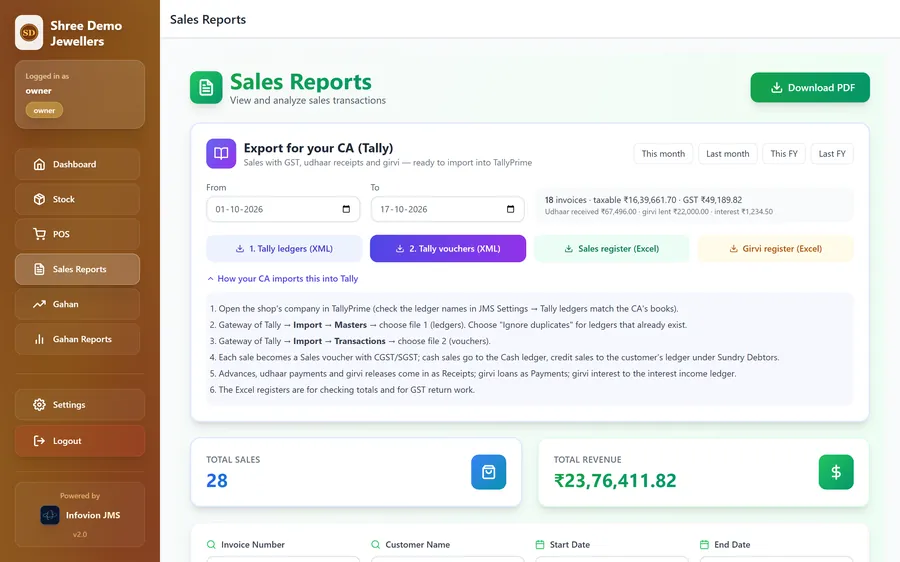Click download icon on Tally ledgers button
Viewport: 900px width, 562px height.
point(240,249)
